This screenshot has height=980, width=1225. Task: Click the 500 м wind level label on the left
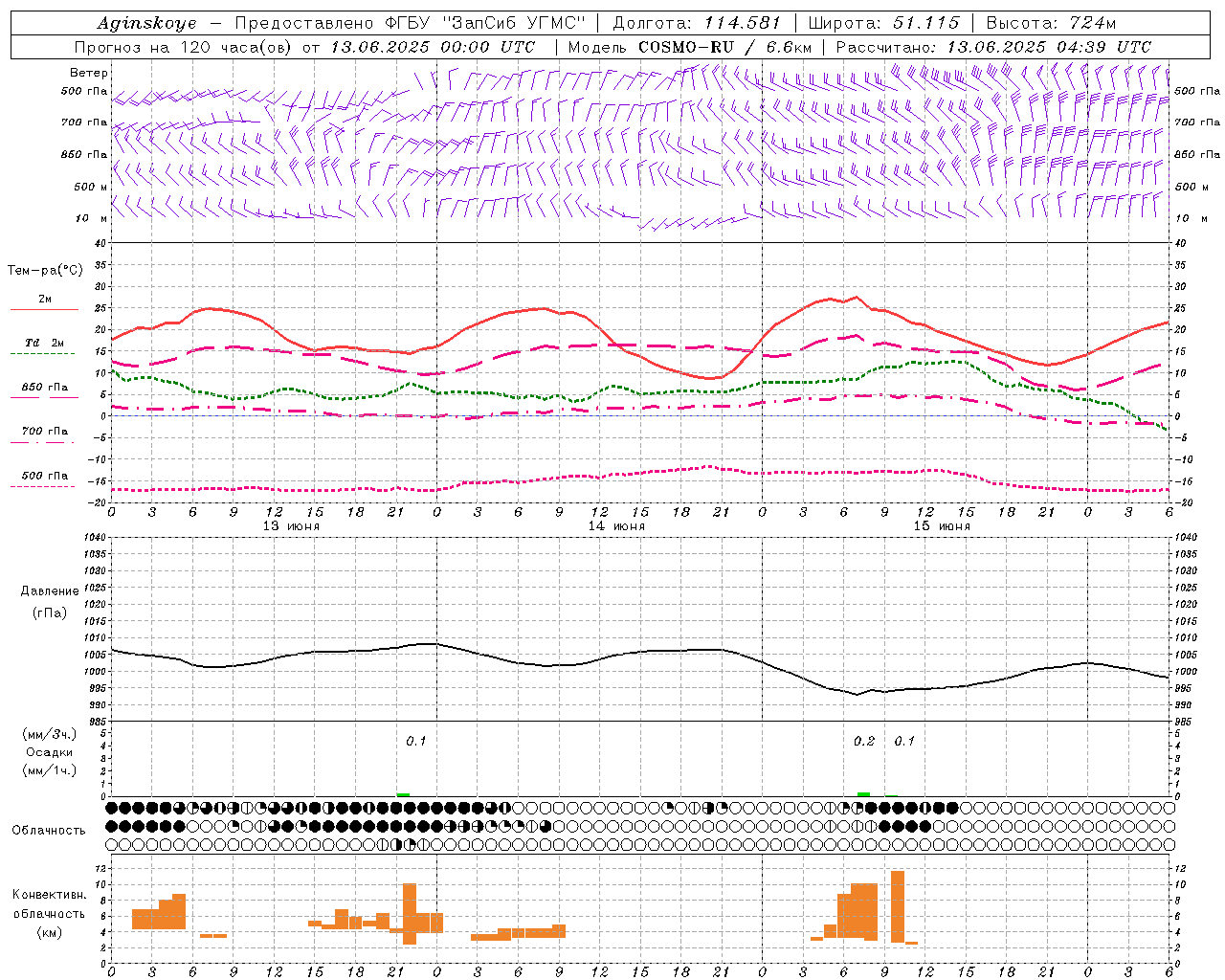(92, 187)
